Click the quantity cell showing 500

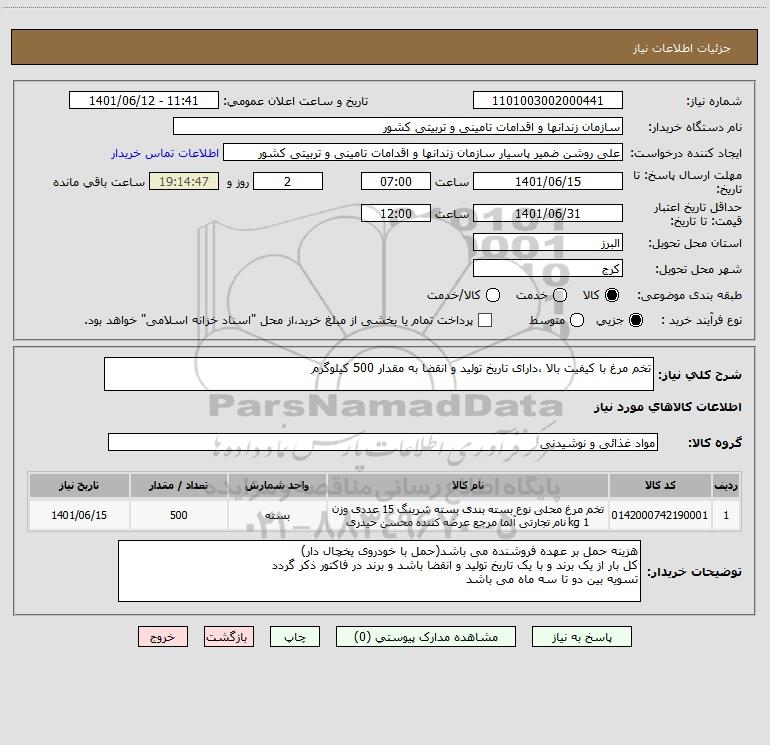coord(178,515)
